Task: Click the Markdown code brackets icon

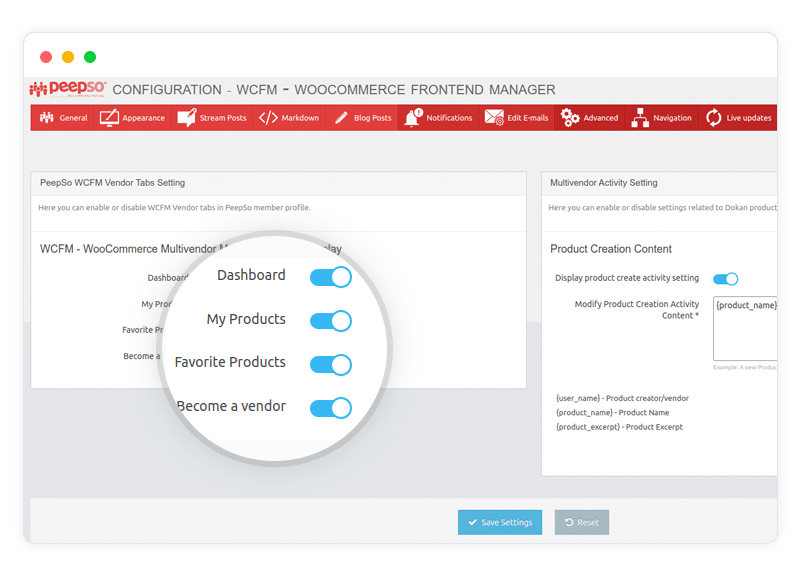Action: coord(268,118)
